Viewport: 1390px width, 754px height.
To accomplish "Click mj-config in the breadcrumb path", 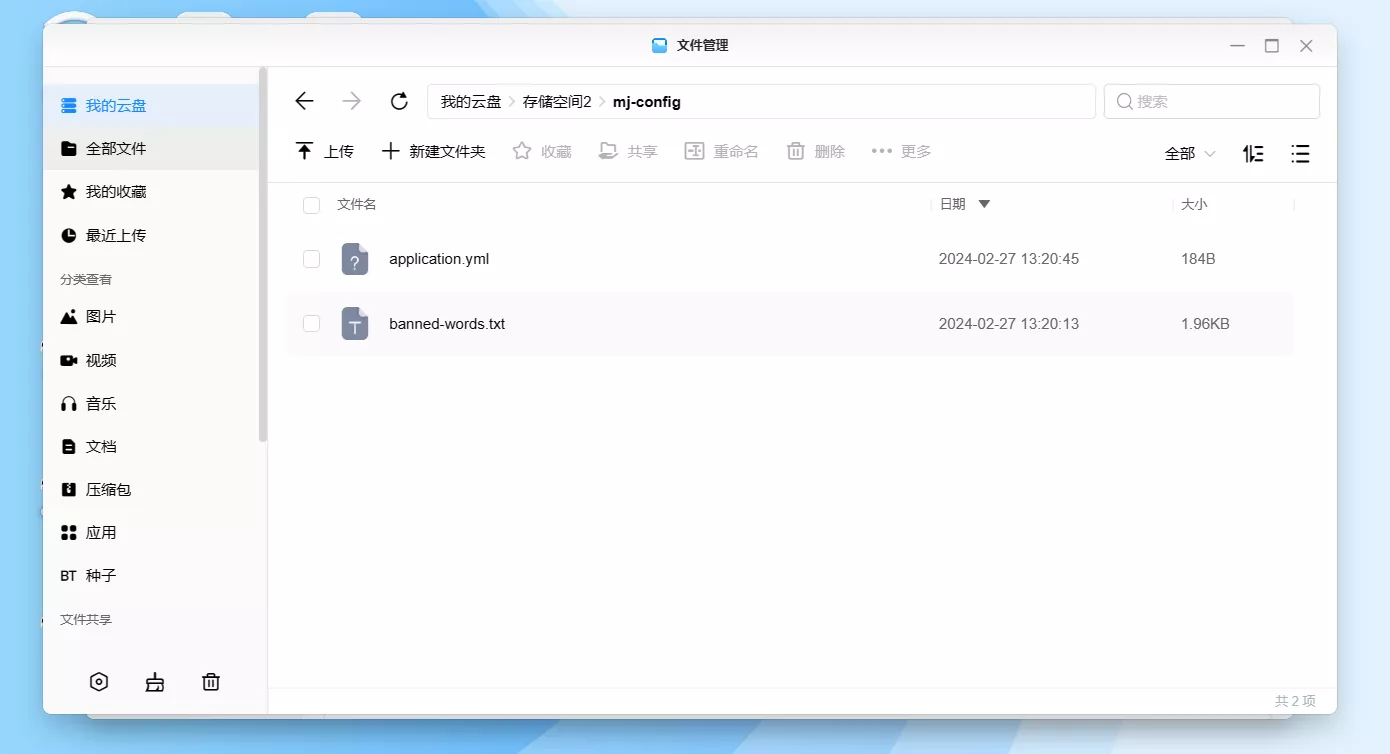I will point(647,101).
